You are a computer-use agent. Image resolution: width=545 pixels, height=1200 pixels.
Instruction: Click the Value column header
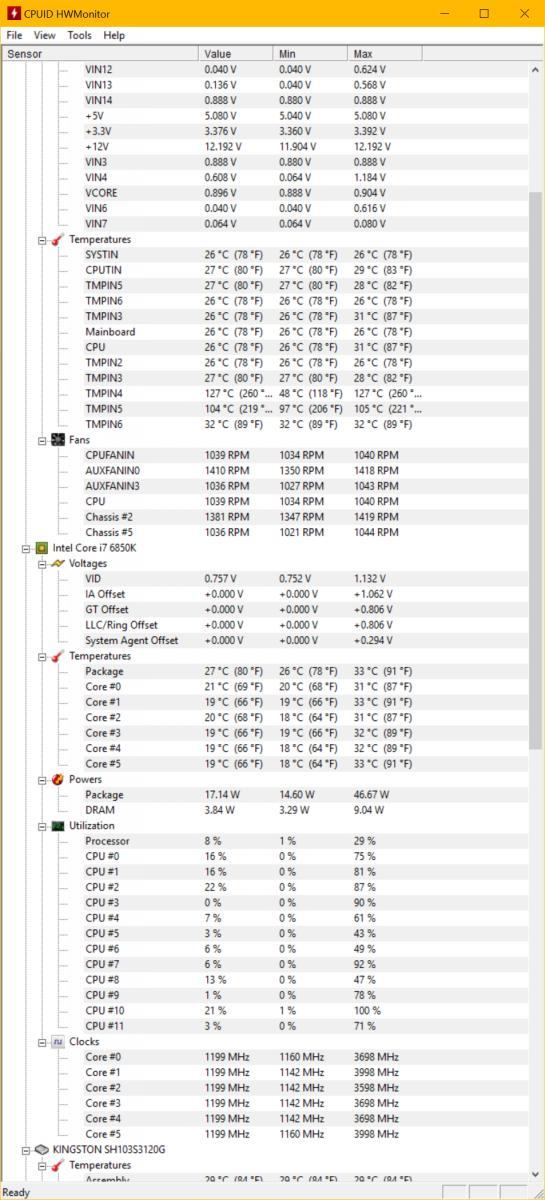click(237, 53)
